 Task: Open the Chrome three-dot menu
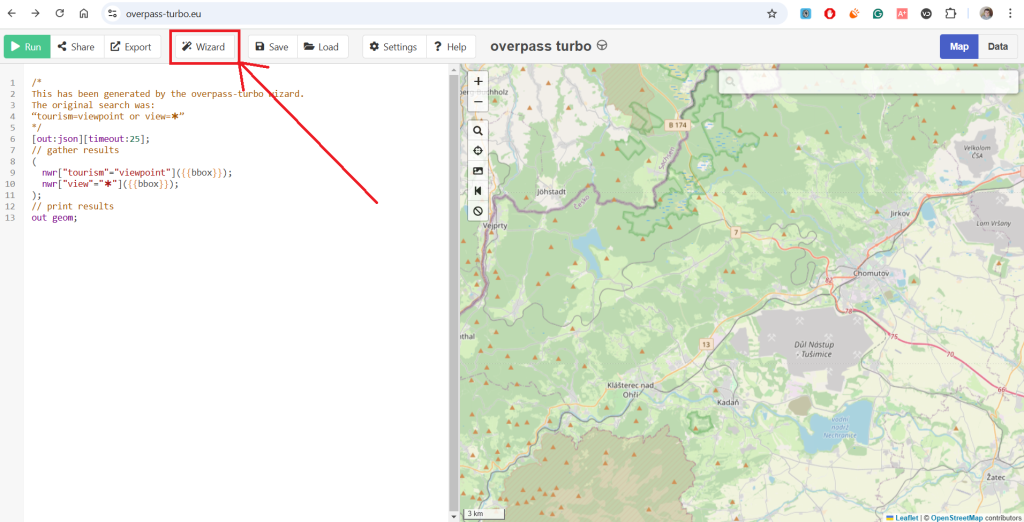tap(1010, 13)
